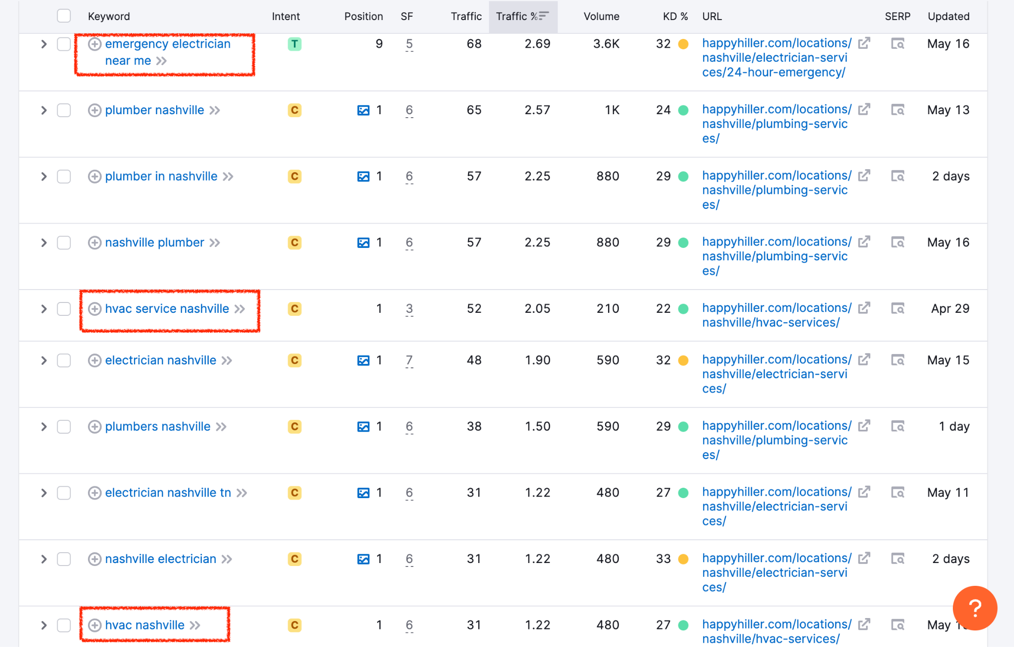Open SERP snapshot for plumbers nashville row
1014x647 pixels.
tap(898, 426)
